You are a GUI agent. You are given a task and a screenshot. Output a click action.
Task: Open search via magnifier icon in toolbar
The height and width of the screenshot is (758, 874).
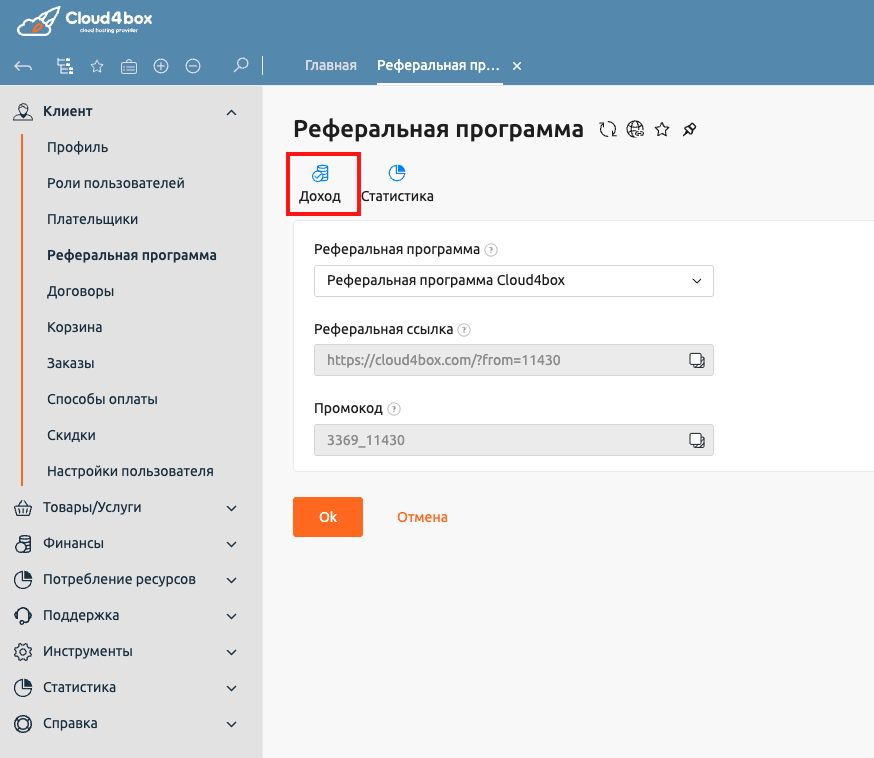coord(240,65)
